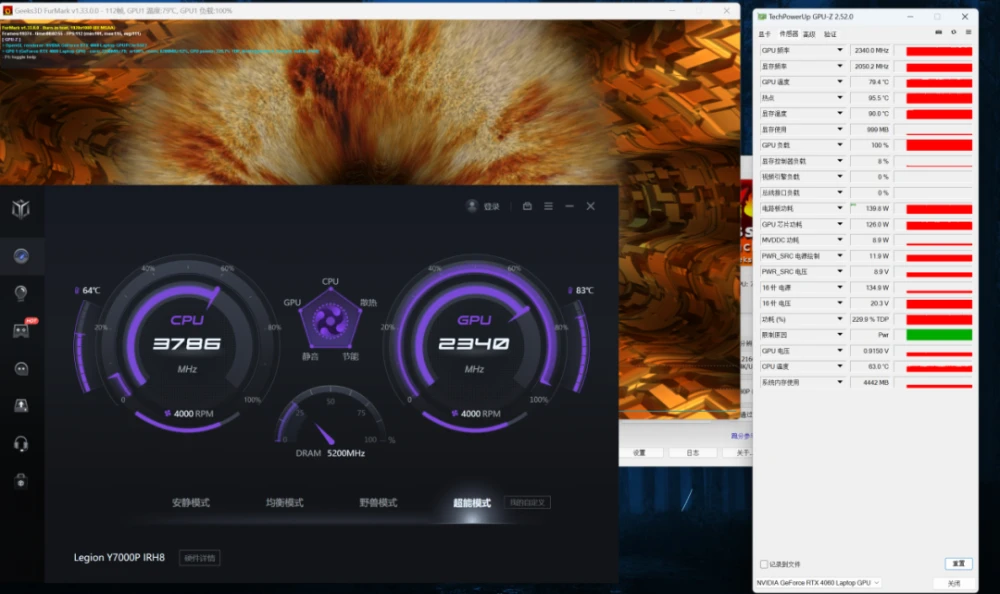
Task: Click the GPU fan 4000 RPM indicator
Action: [476, 413]
